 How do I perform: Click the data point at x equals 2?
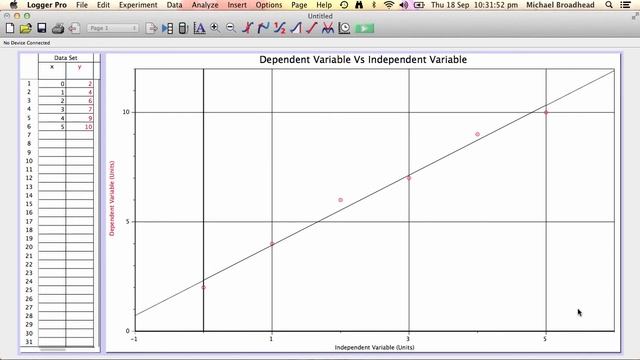[340, 200]
